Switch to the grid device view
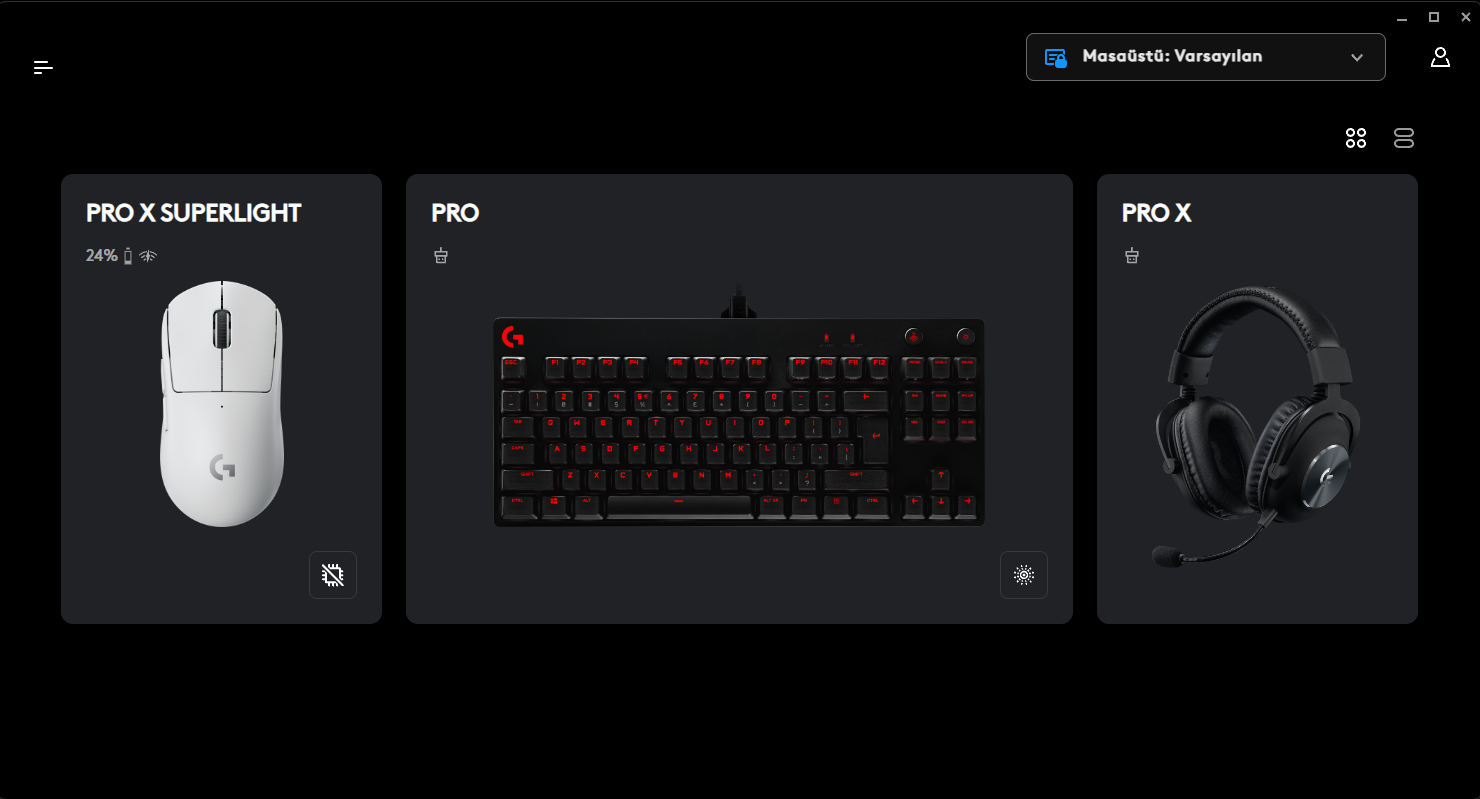 (1356, 138)
